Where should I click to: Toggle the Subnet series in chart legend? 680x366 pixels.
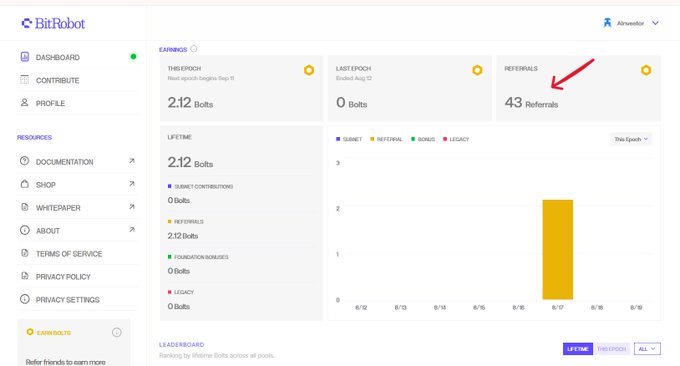349,139
